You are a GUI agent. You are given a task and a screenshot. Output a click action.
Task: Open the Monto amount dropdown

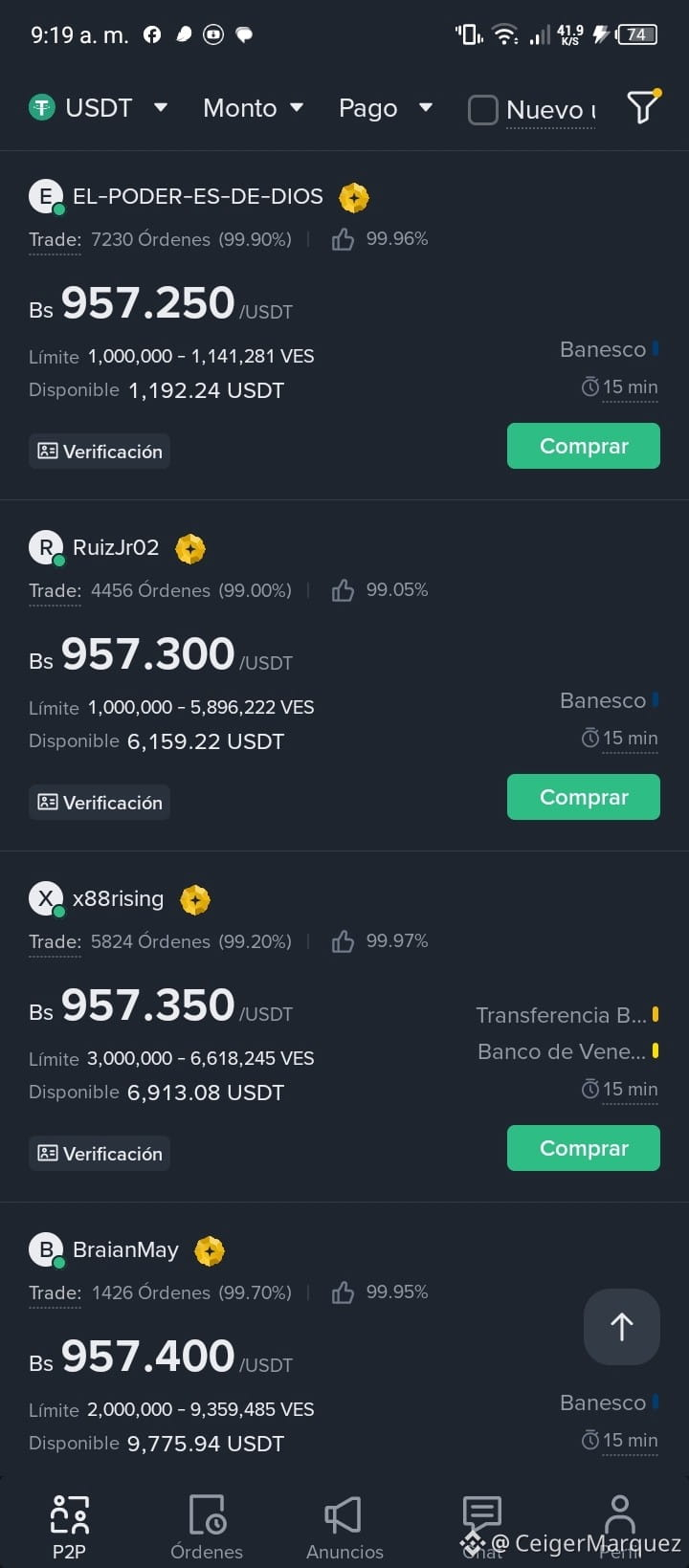(x=254, y=108)
